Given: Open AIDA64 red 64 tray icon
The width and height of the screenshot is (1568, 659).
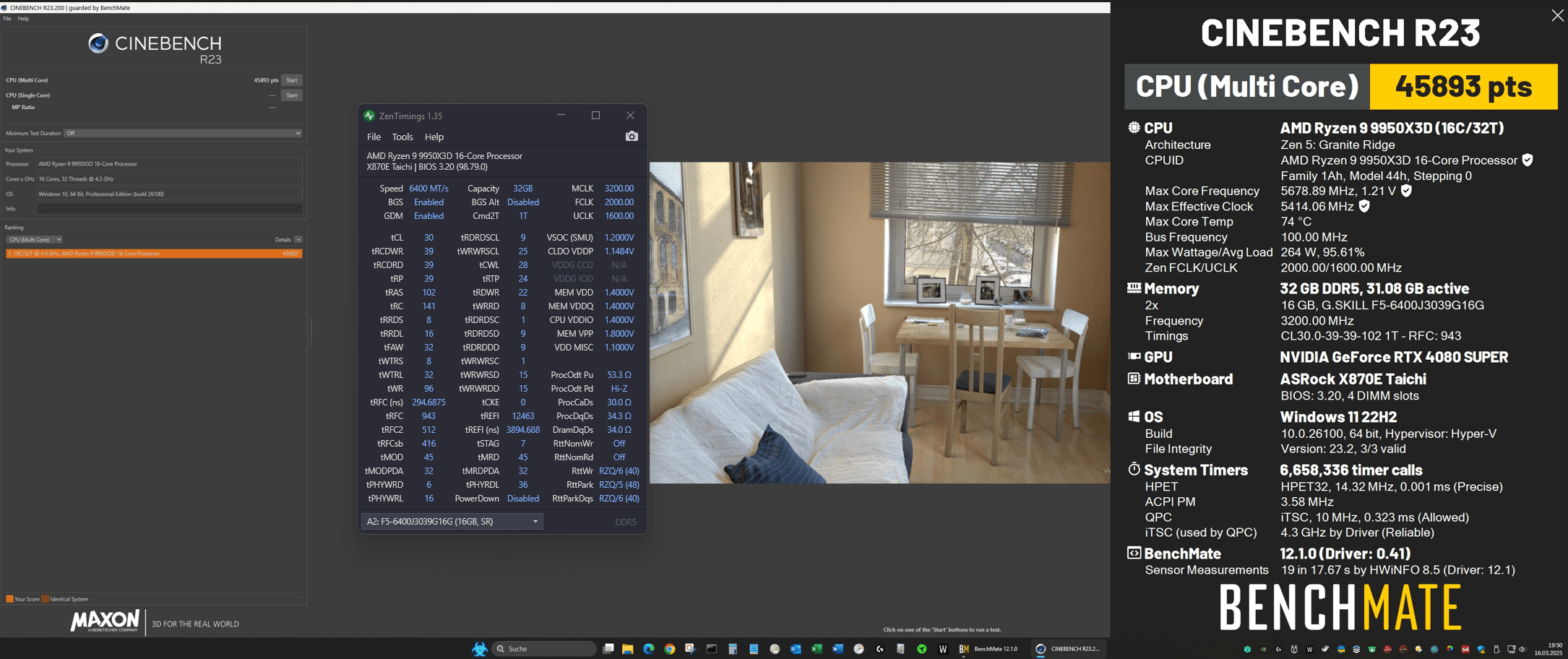Looking at the screenshot, I should click(x=1465, y=649).
